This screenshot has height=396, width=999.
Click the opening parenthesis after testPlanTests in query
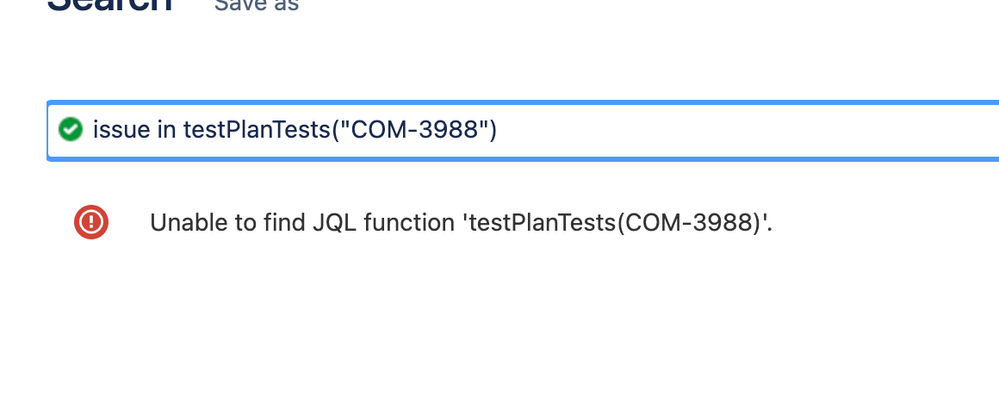click(333, 130)
